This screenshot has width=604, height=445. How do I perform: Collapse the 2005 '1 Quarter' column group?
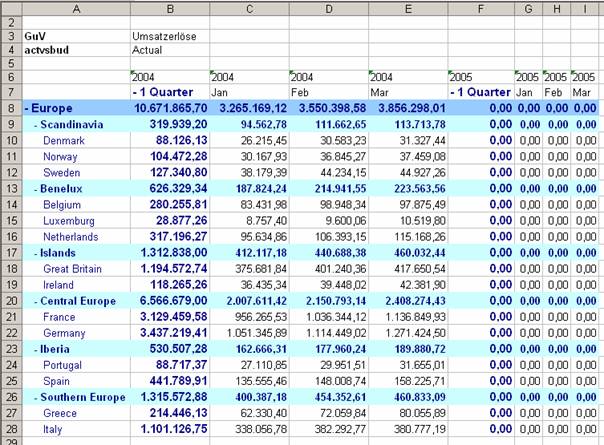453,92
